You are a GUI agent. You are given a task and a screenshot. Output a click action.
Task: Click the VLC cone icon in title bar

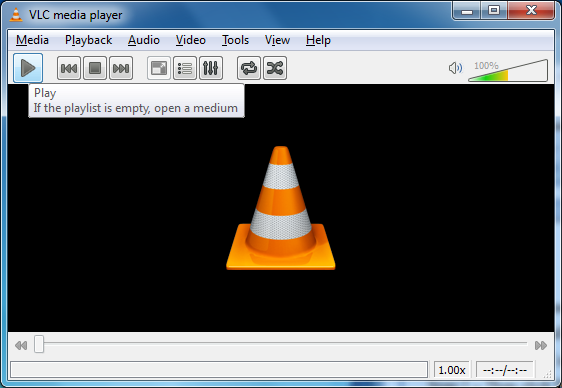point(16,15)
